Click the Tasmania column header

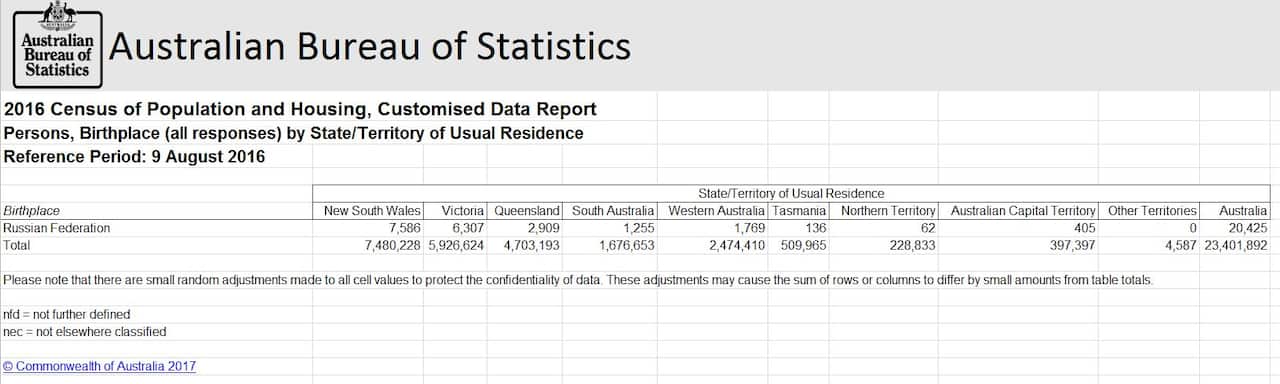pos(800,211)
